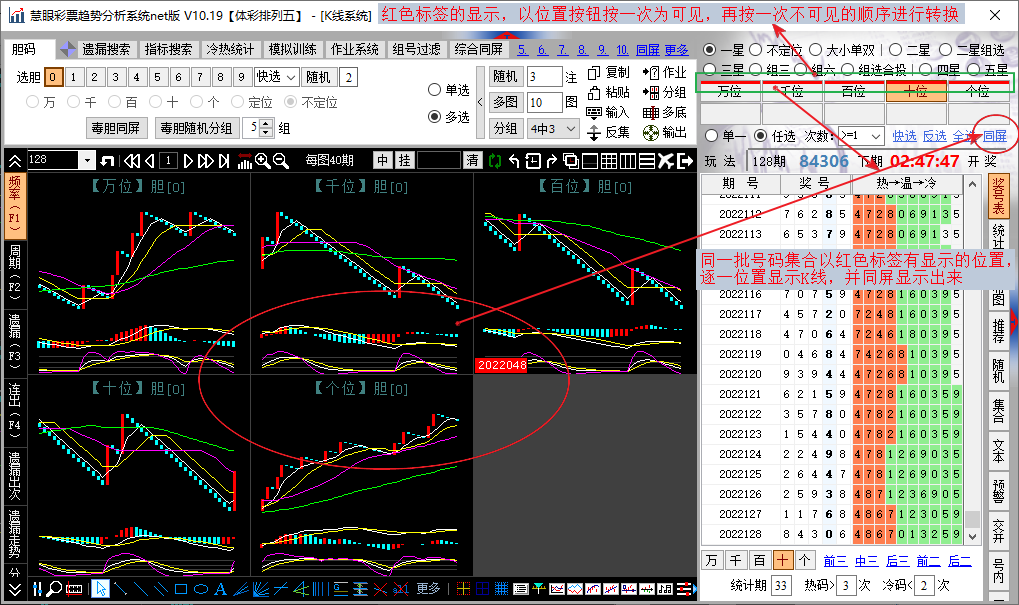
Task: Select the rectangle drawing tool
Action: 181,589
